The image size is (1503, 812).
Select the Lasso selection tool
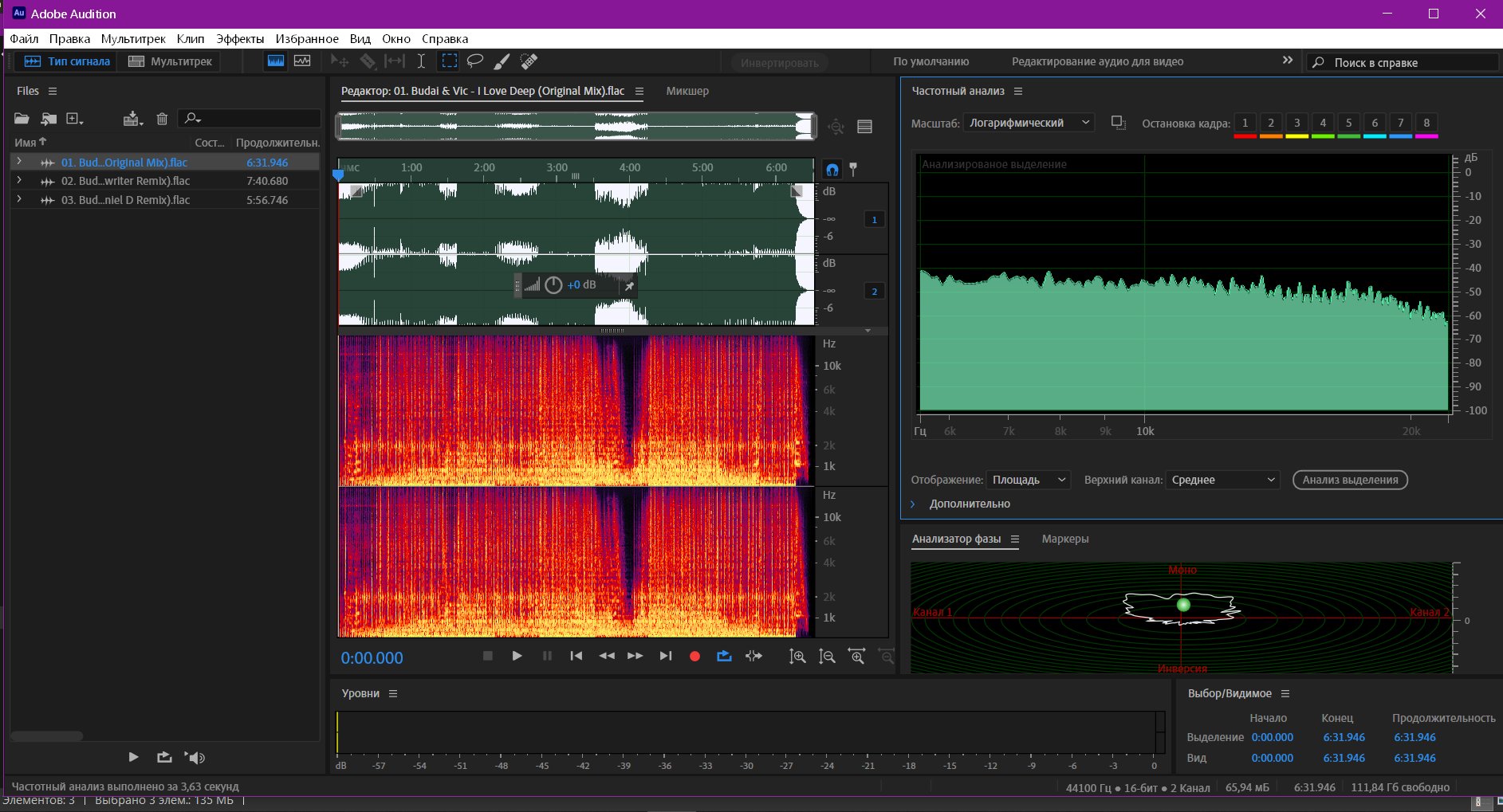click(475, 61)
